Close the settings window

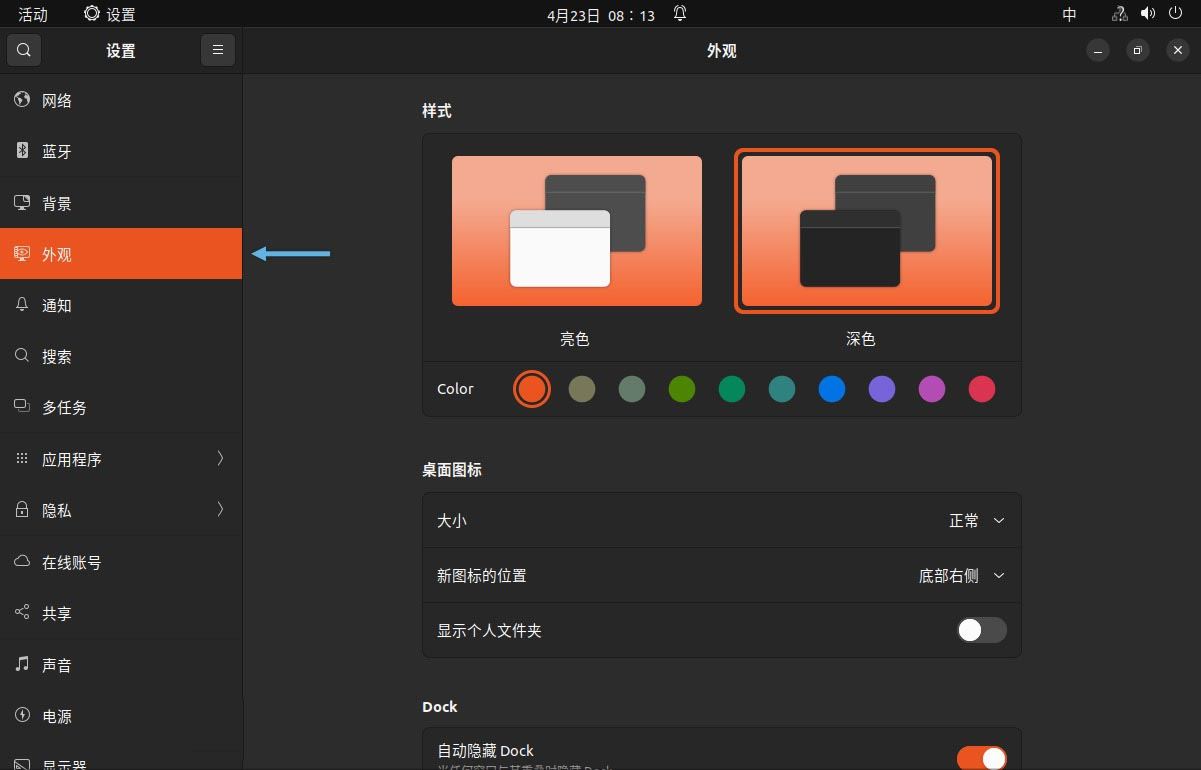point(1178,50)
